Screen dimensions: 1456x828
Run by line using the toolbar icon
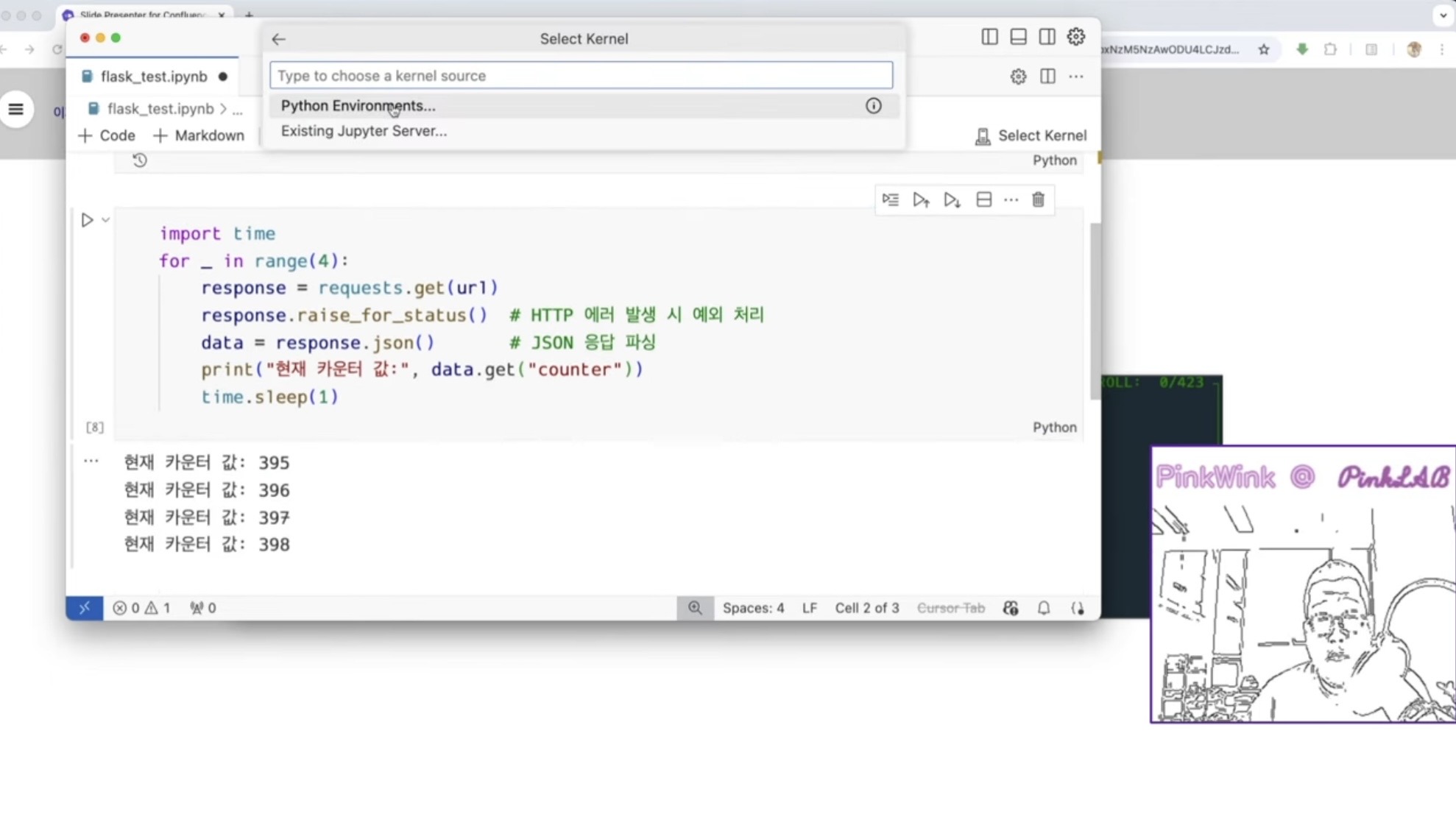coord(890,199)
